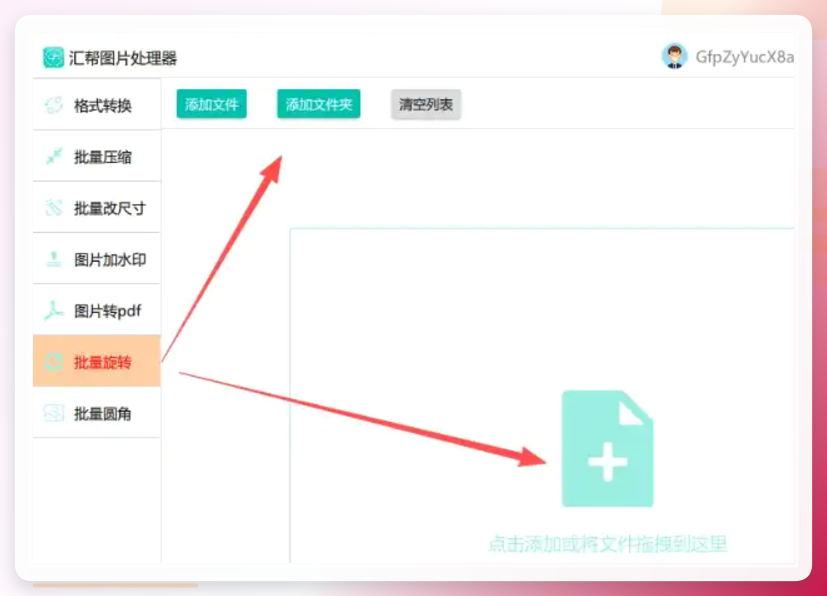The width and height of the screenshot is (827, 596).
Task: Go to the 图片加水印 section
Action: point(97,259)
